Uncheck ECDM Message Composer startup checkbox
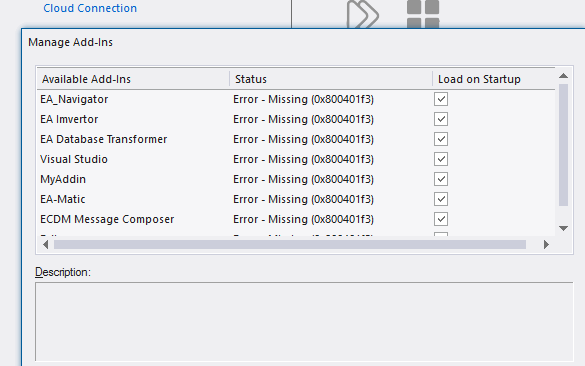The height and width of the screenshot is (366, 585). 441,219
